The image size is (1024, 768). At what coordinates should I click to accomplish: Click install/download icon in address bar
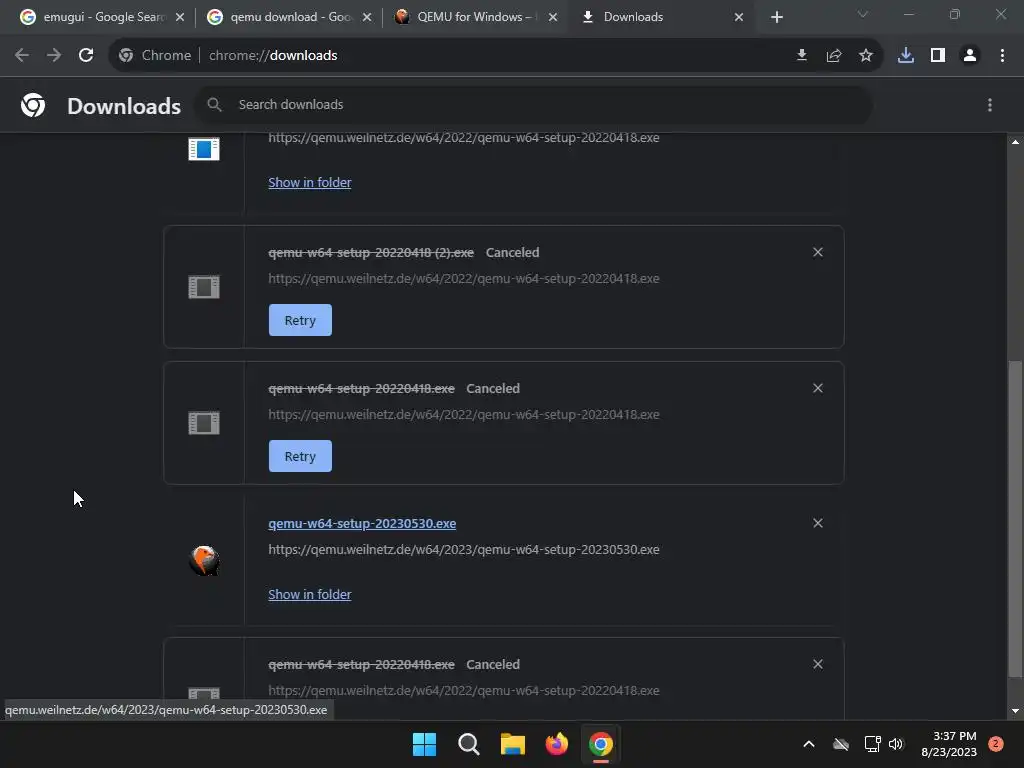(802, 56)
